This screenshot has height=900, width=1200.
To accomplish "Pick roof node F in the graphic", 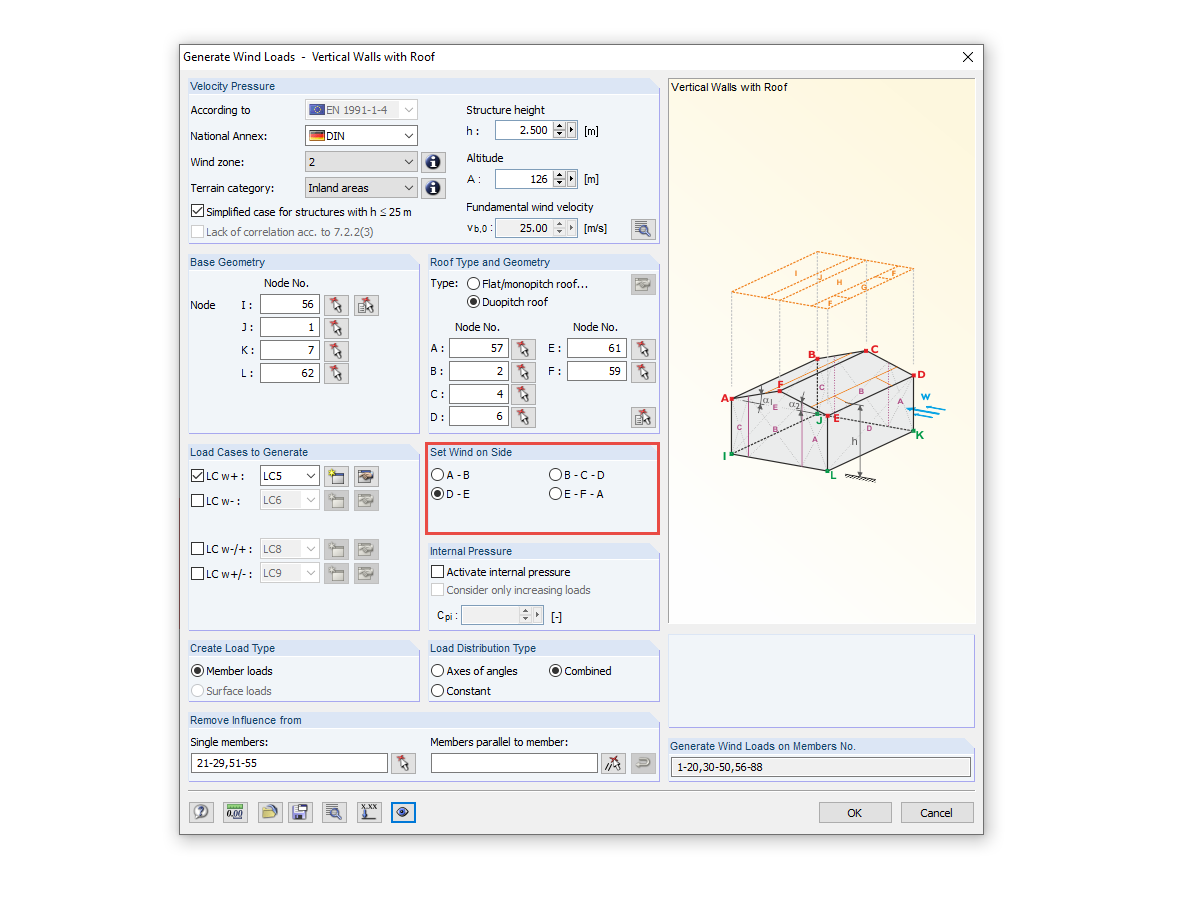I will tap(643, 372).
